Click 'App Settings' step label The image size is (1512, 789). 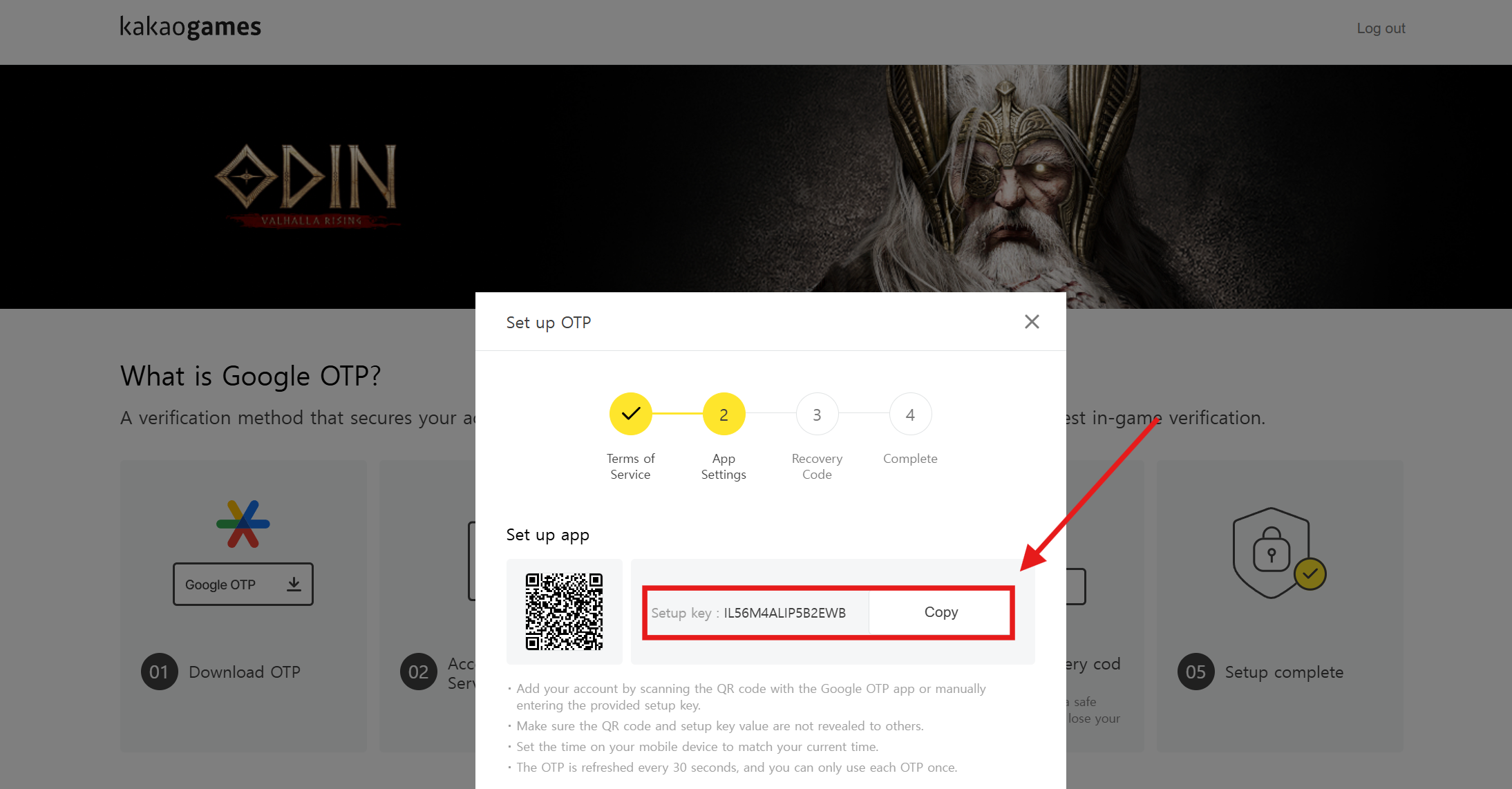tap(724, 466)
